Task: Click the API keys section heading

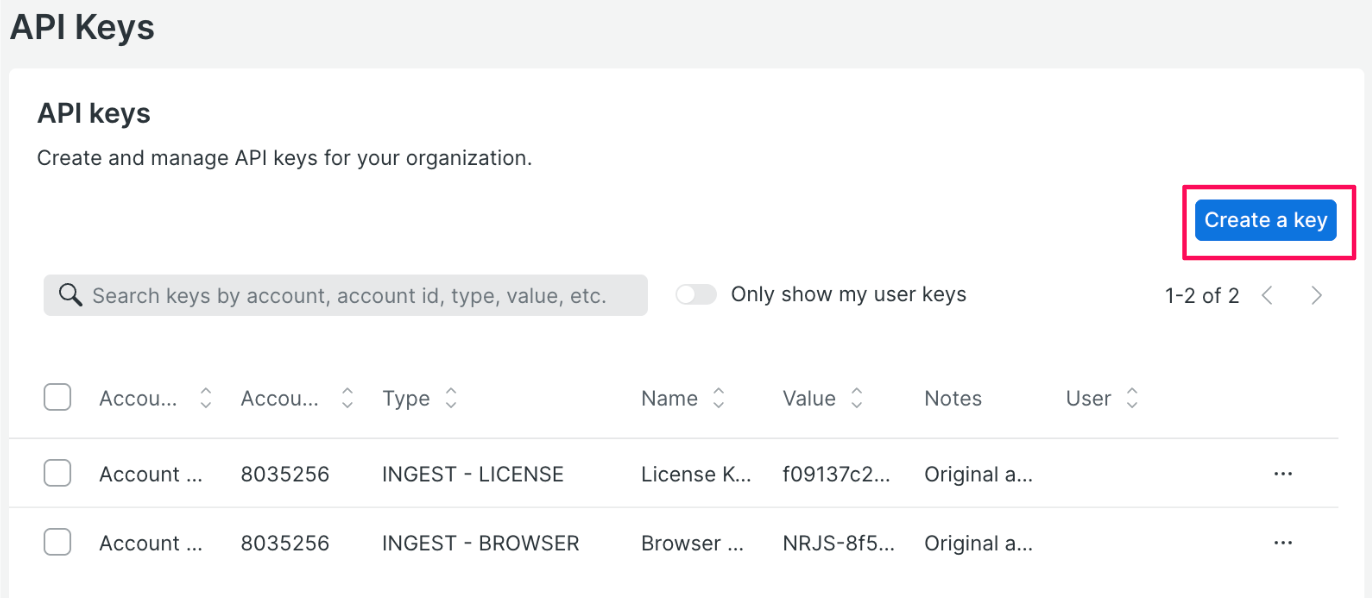Action: pyautogui.click(x=94, y=114)
